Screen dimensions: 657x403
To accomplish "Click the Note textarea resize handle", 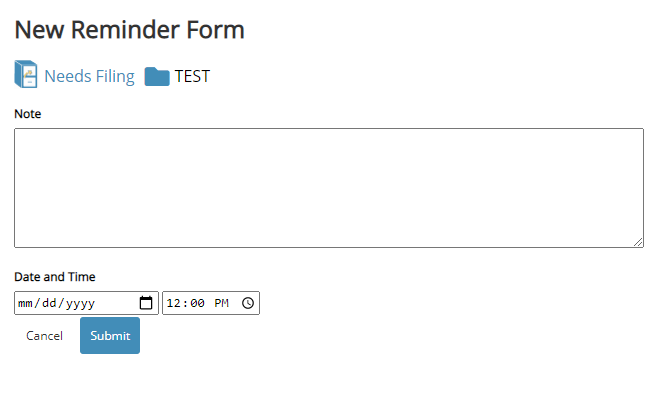I will (x=638, y=242).
